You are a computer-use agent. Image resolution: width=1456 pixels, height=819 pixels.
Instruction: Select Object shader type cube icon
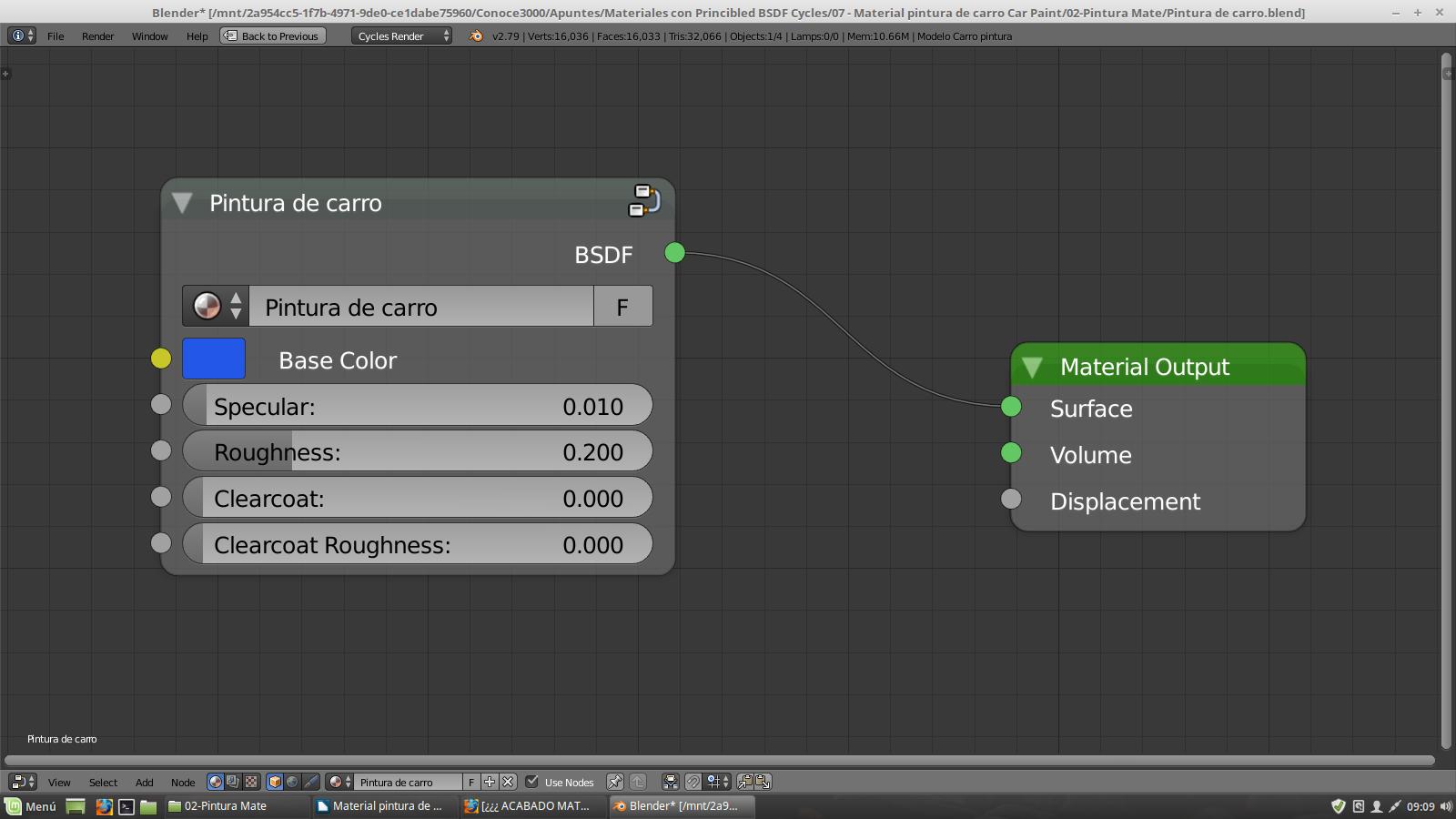click(275, 782)
